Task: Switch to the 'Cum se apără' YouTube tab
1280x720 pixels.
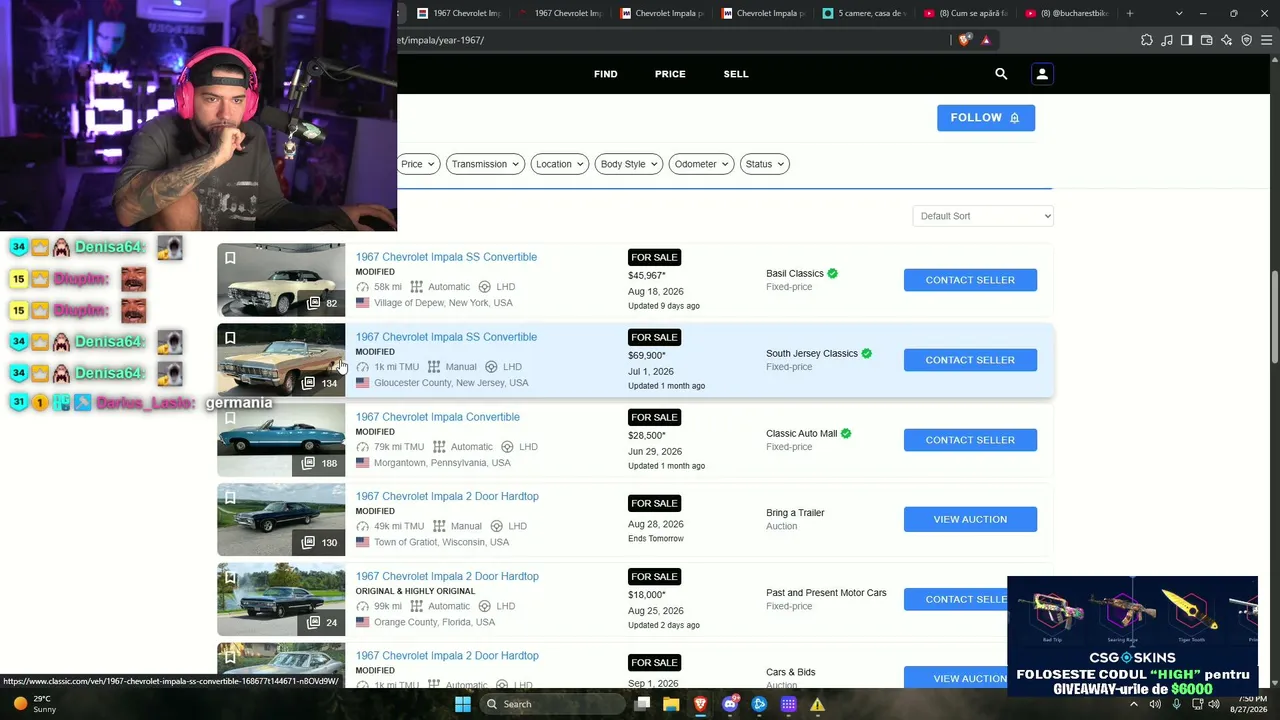Action: pyautogui.click(x=967, y=13)
